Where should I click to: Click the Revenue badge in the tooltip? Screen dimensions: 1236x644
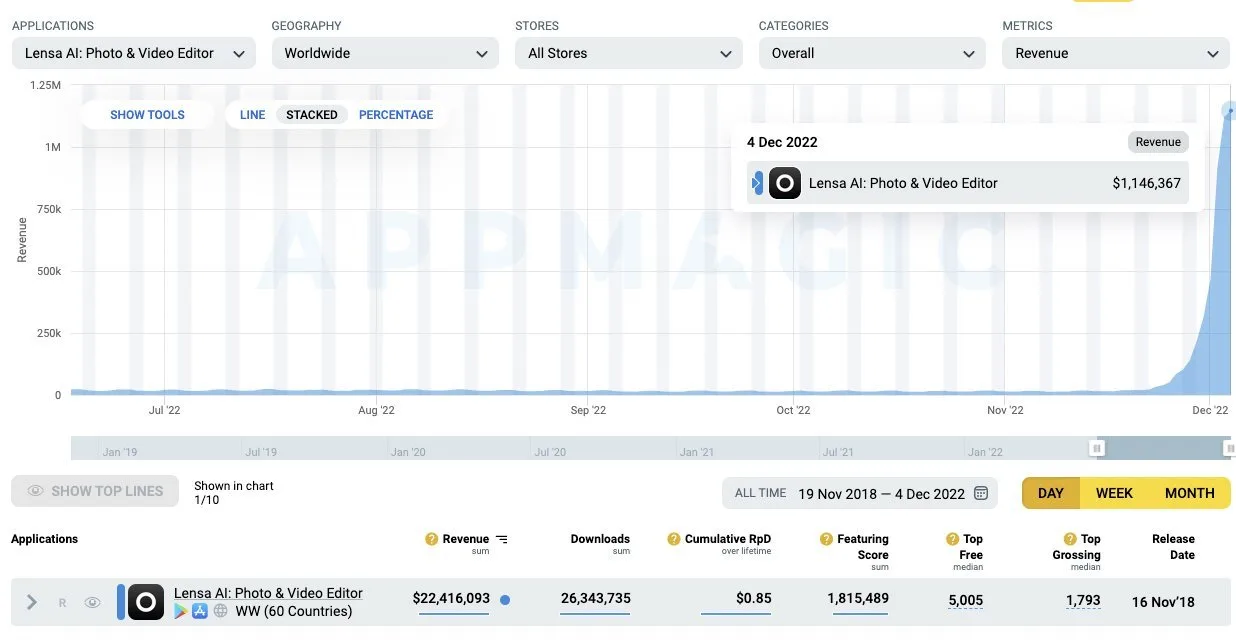(1158, 142)
